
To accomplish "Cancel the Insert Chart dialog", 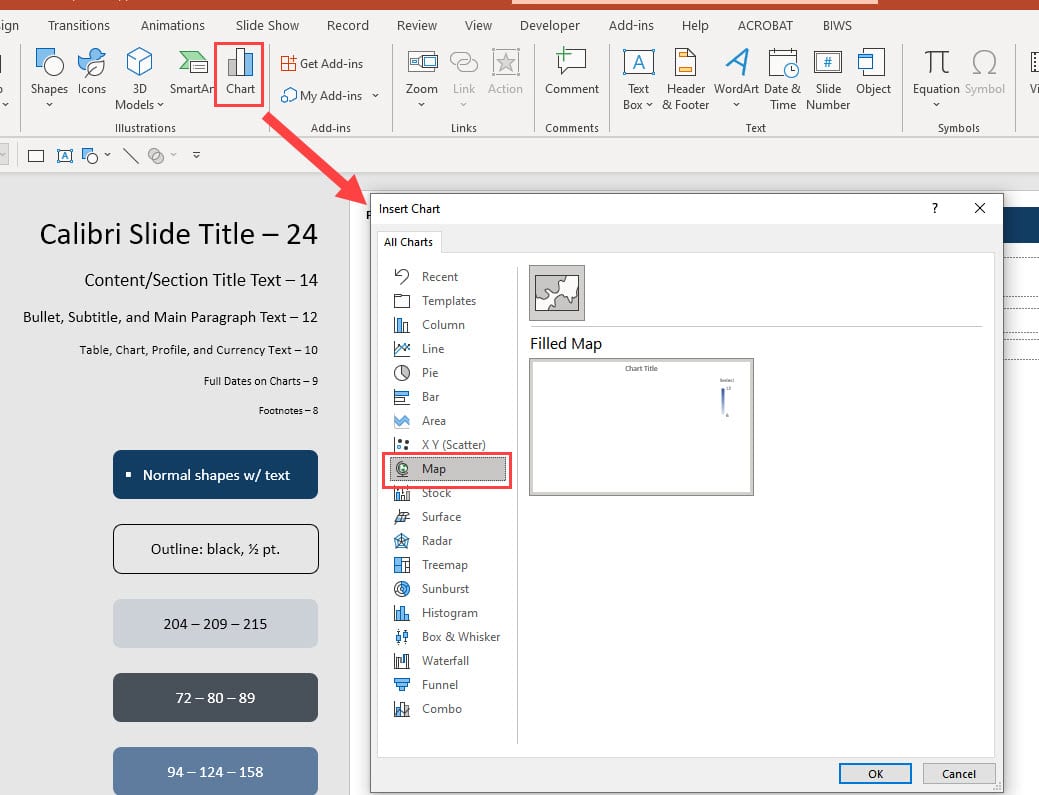I will click(957, 773).
